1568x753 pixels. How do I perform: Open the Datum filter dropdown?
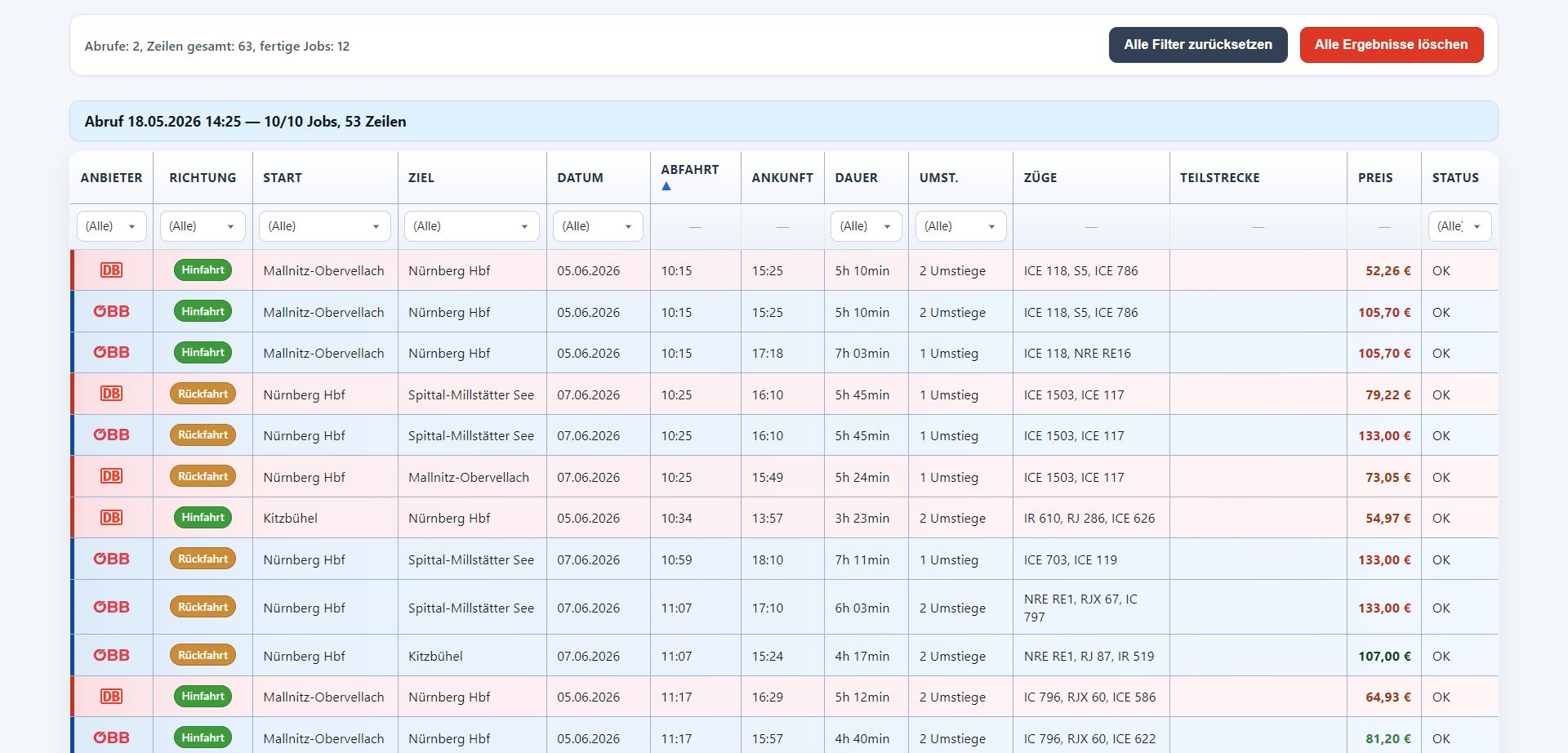[x=598, y=226]
